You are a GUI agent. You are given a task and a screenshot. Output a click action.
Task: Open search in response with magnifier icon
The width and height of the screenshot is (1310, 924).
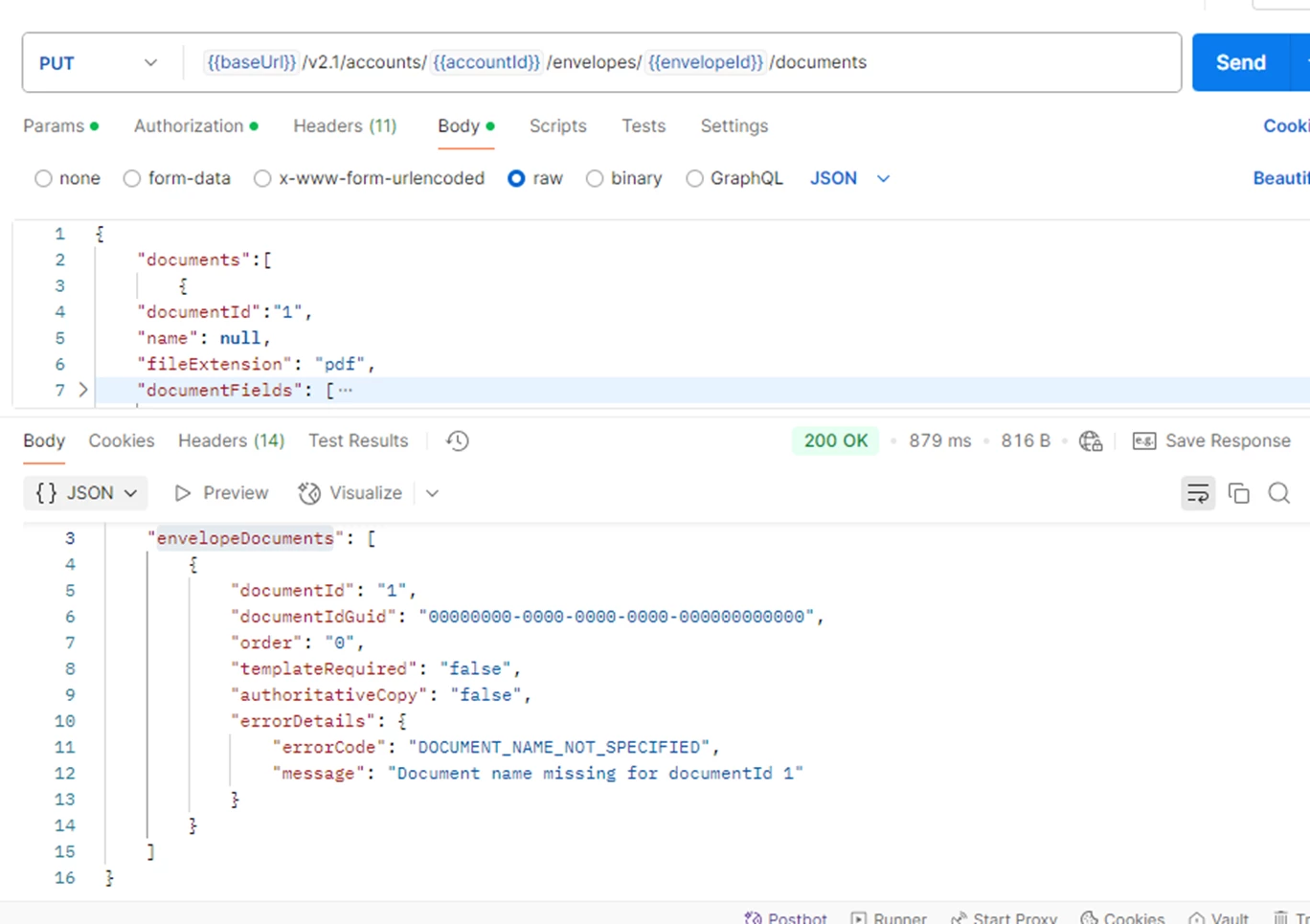(x=1279, y=493)
